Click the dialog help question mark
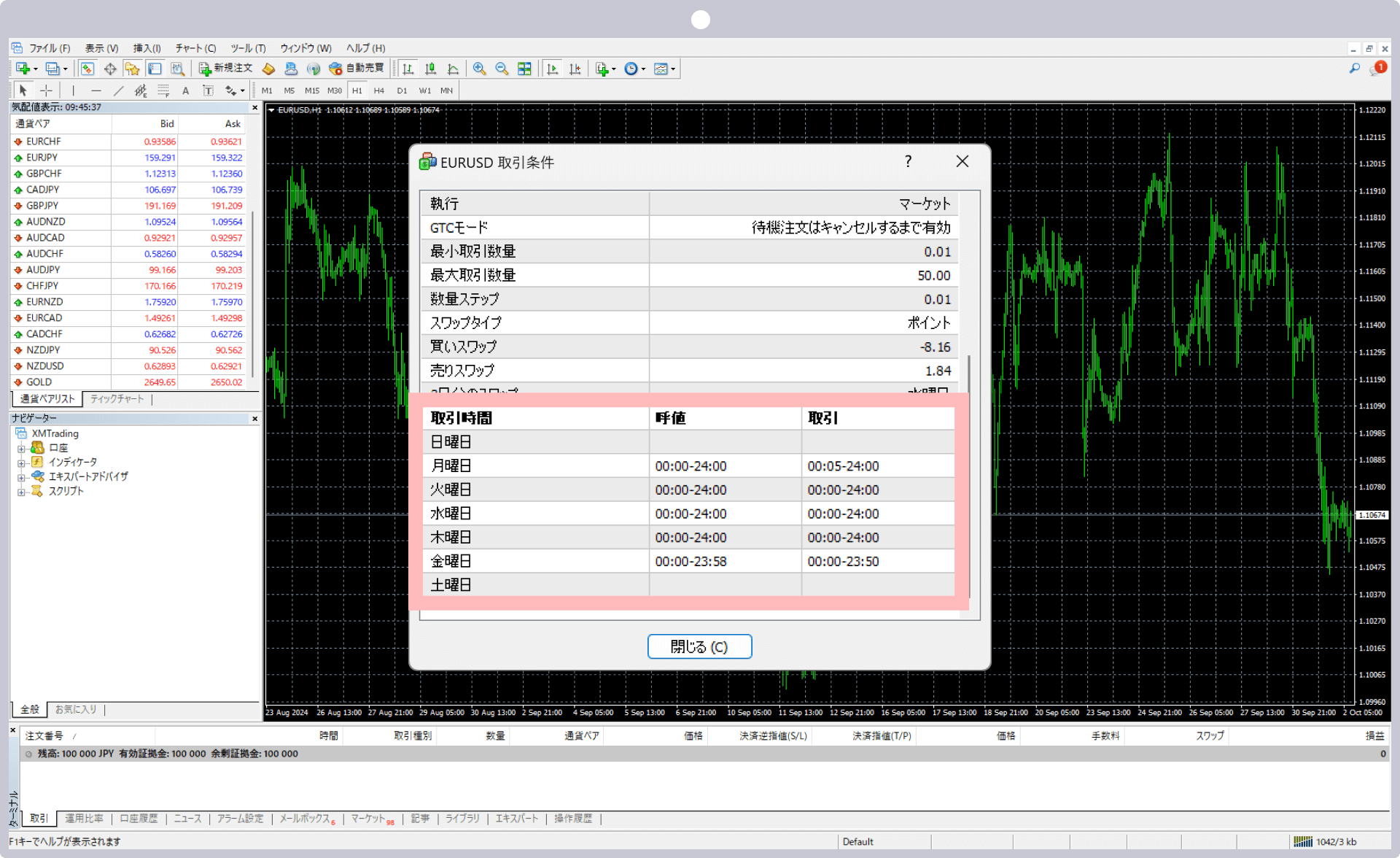 (908, 161)
